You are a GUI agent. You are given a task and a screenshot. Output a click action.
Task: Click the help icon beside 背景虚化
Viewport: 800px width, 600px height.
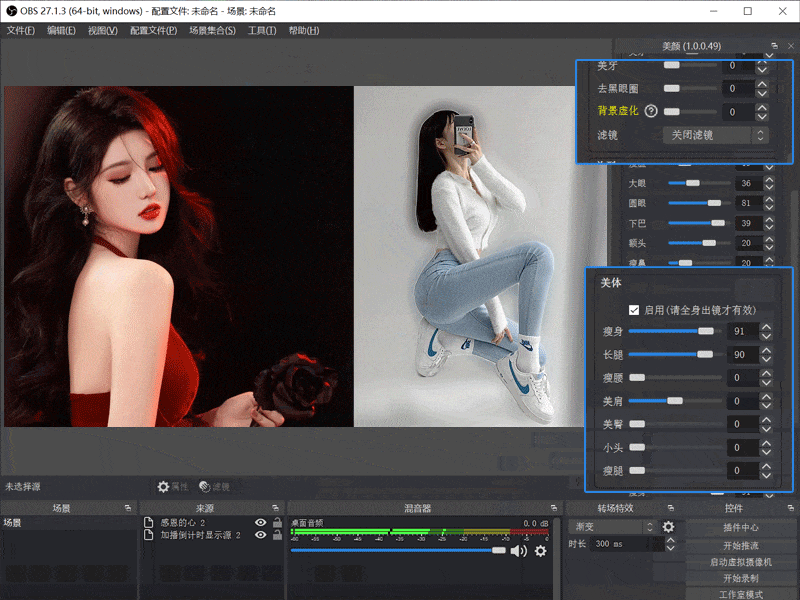(x=652, y=111)
